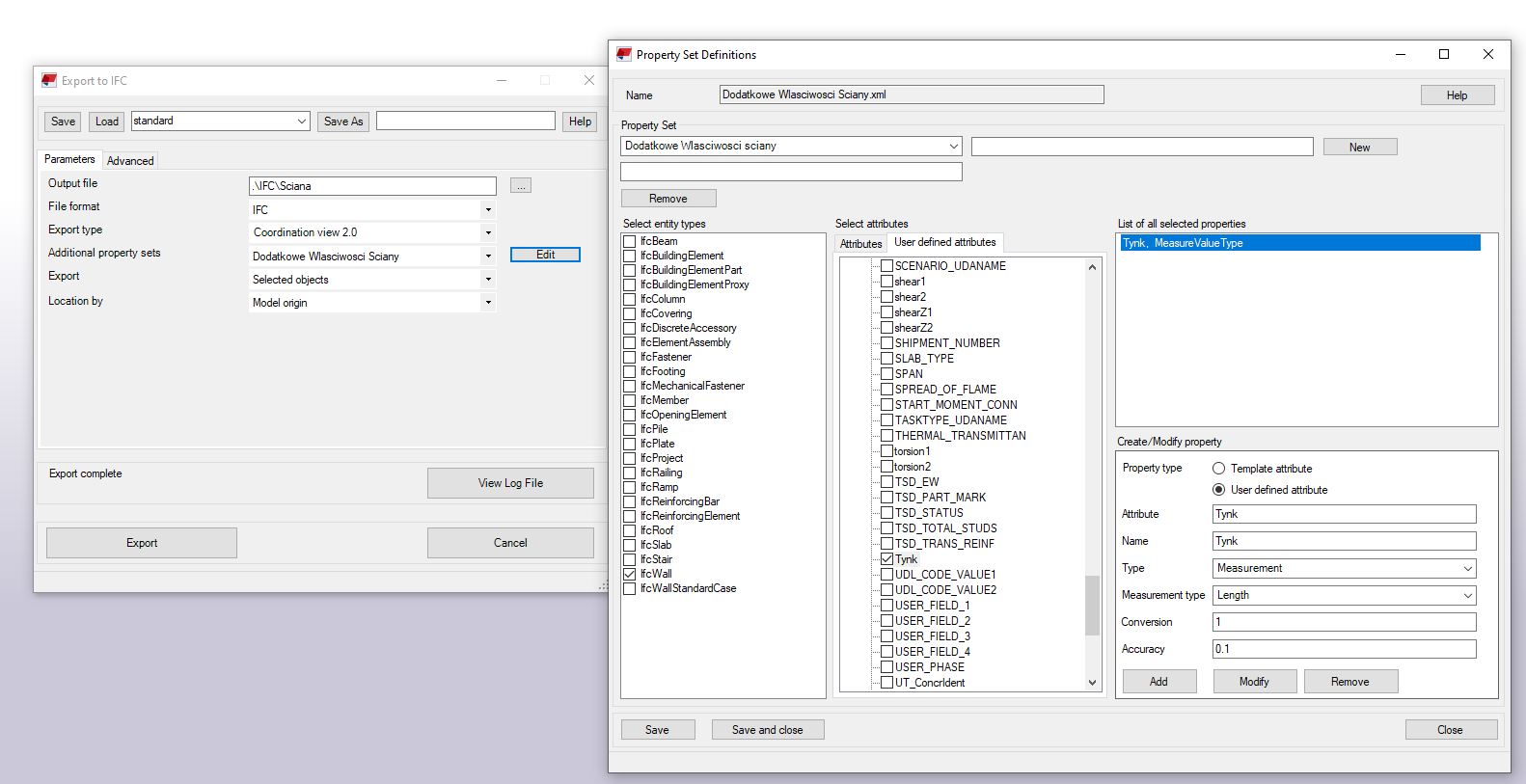Open the Export type dropdown
The image size is (1526, 784).
(488, 232)
